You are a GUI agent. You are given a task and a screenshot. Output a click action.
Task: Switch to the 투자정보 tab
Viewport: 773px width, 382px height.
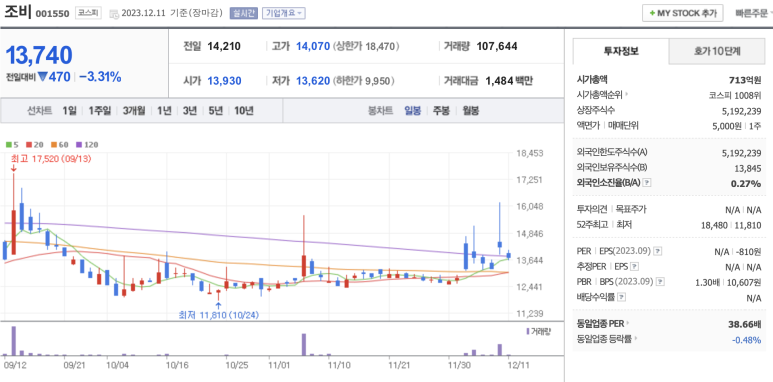pyautogui.click(x=621, y=51)
